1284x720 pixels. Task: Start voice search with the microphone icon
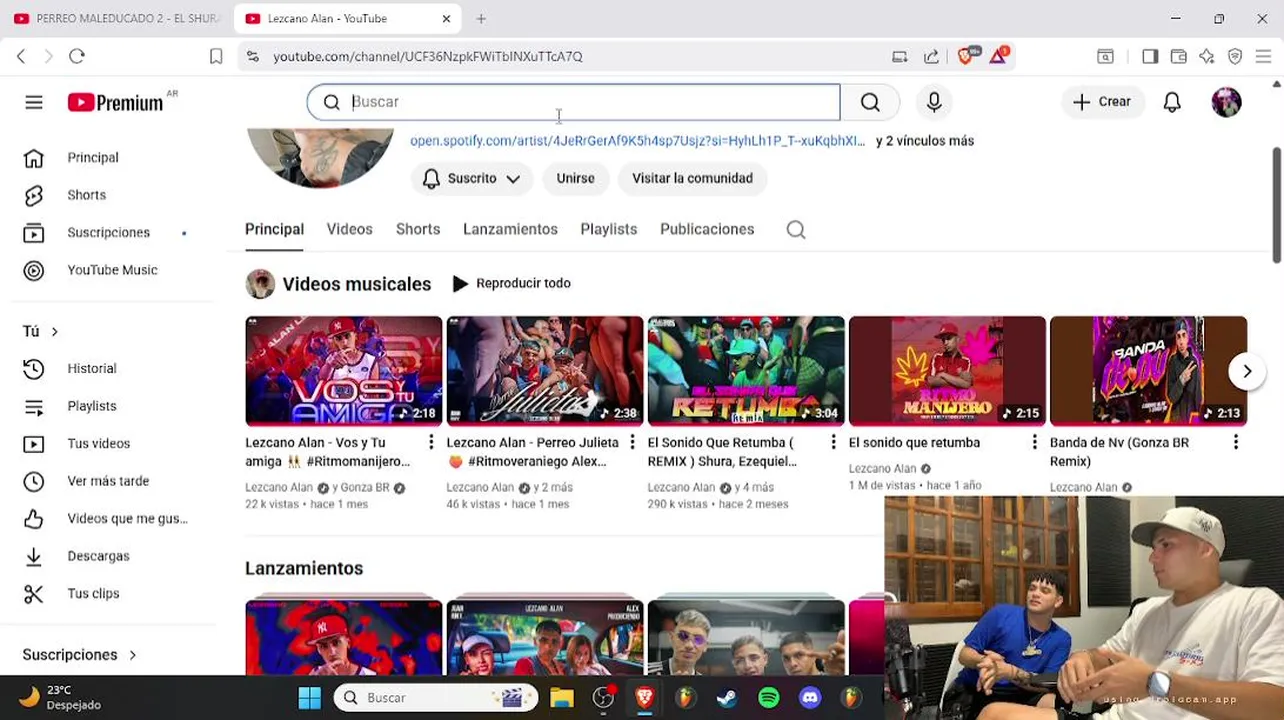[x=934, y=102]
